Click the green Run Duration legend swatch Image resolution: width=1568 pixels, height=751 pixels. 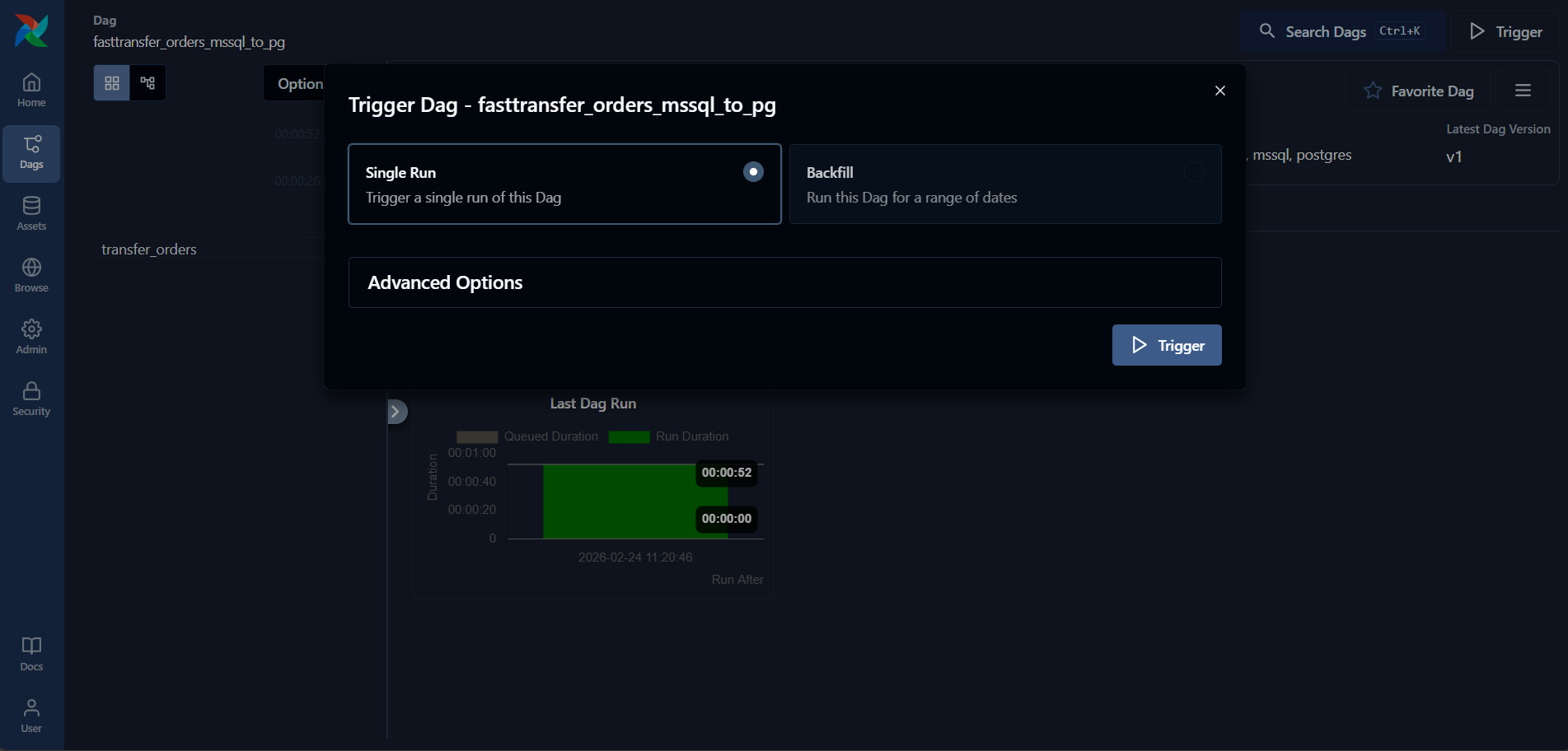629,437
